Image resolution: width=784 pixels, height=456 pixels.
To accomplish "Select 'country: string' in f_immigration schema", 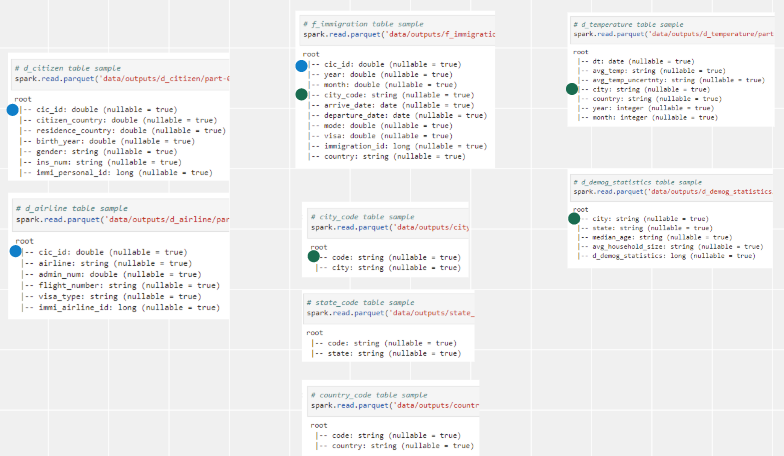I will point(387,156).
